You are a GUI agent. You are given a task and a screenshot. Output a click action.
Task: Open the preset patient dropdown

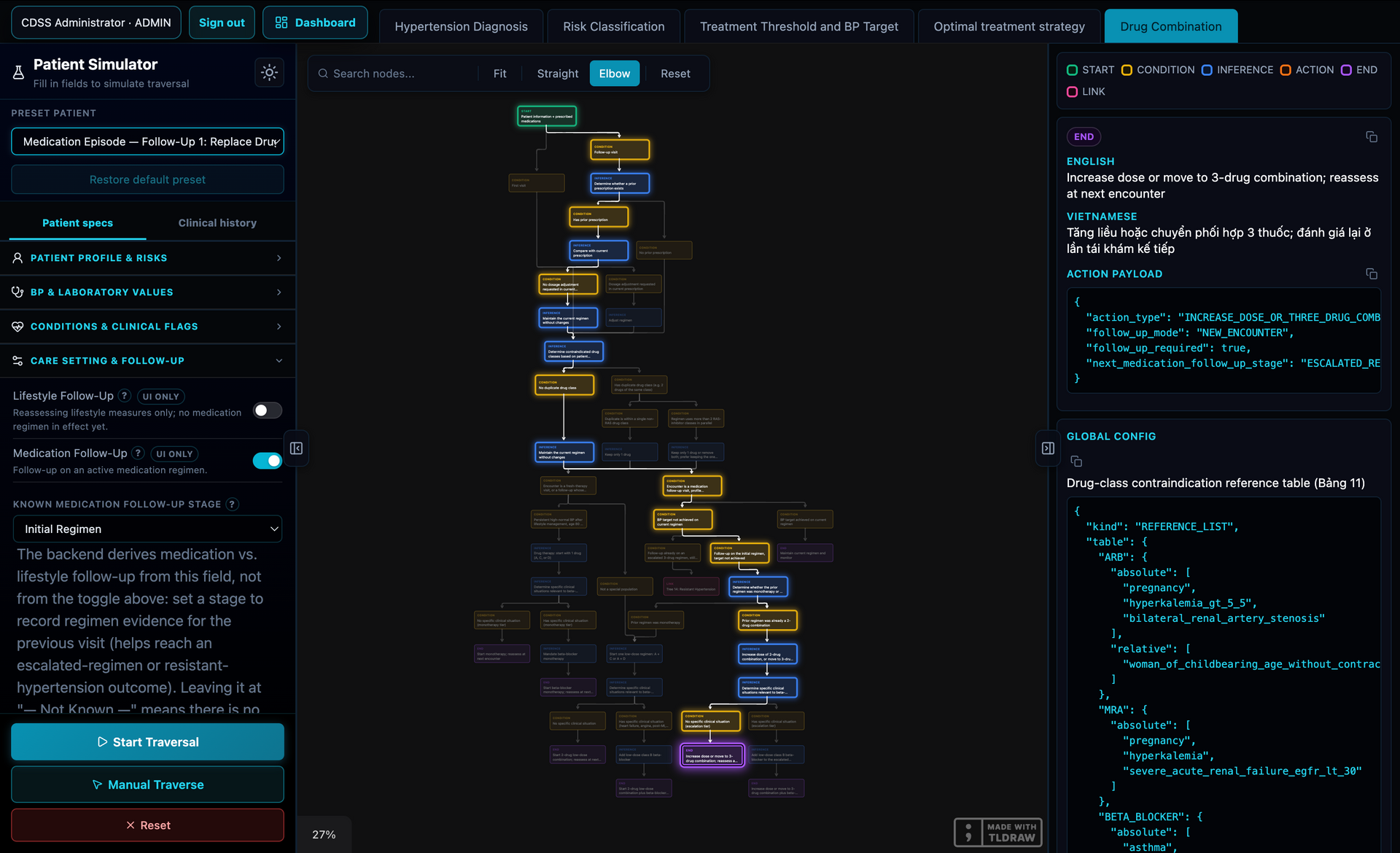pos(147,141)
